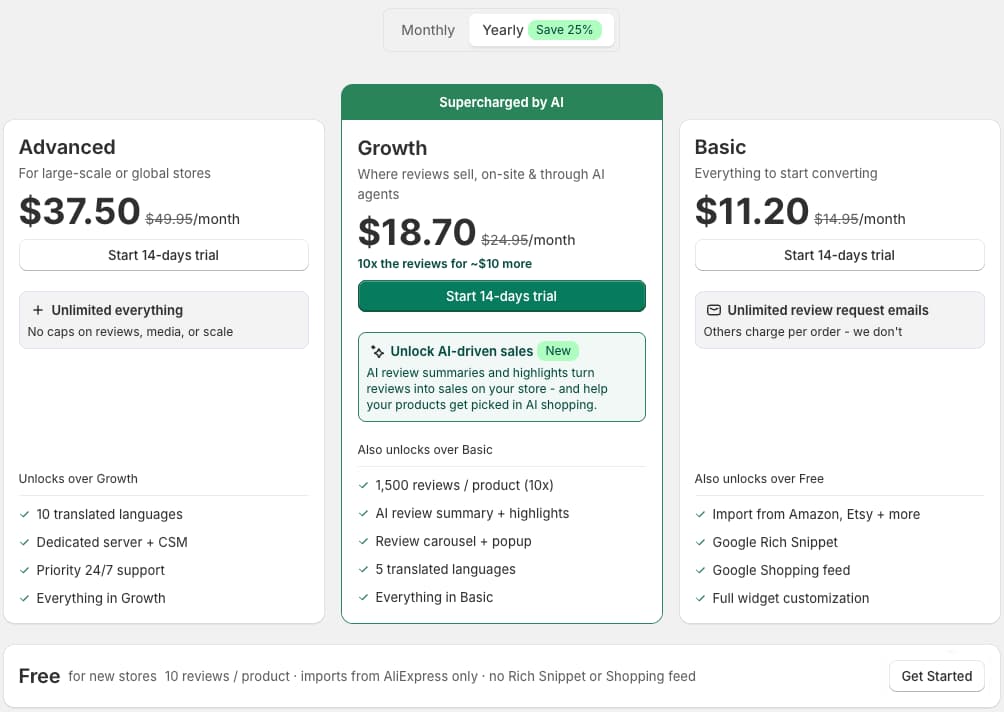This screenshot has height=712, width=1004.
Task: Click '10 reviews / product' Free plan description
Action: [227, 676]
